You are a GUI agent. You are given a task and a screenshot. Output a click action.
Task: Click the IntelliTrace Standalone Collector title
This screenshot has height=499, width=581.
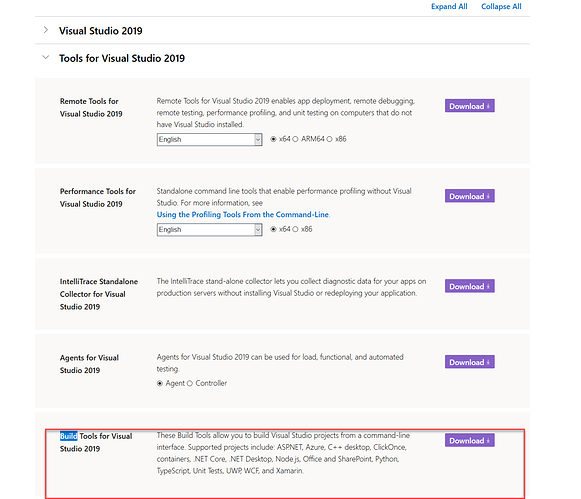click(99, 294)
